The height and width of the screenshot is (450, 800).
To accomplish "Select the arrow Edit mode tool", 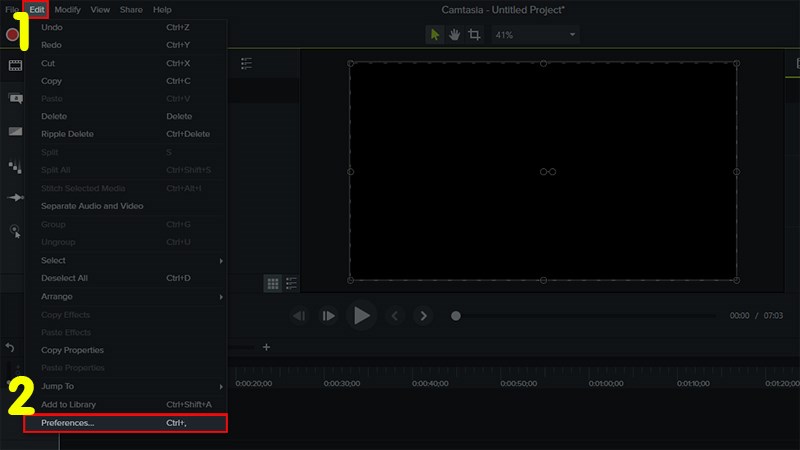I will click(x=435, y=34).
